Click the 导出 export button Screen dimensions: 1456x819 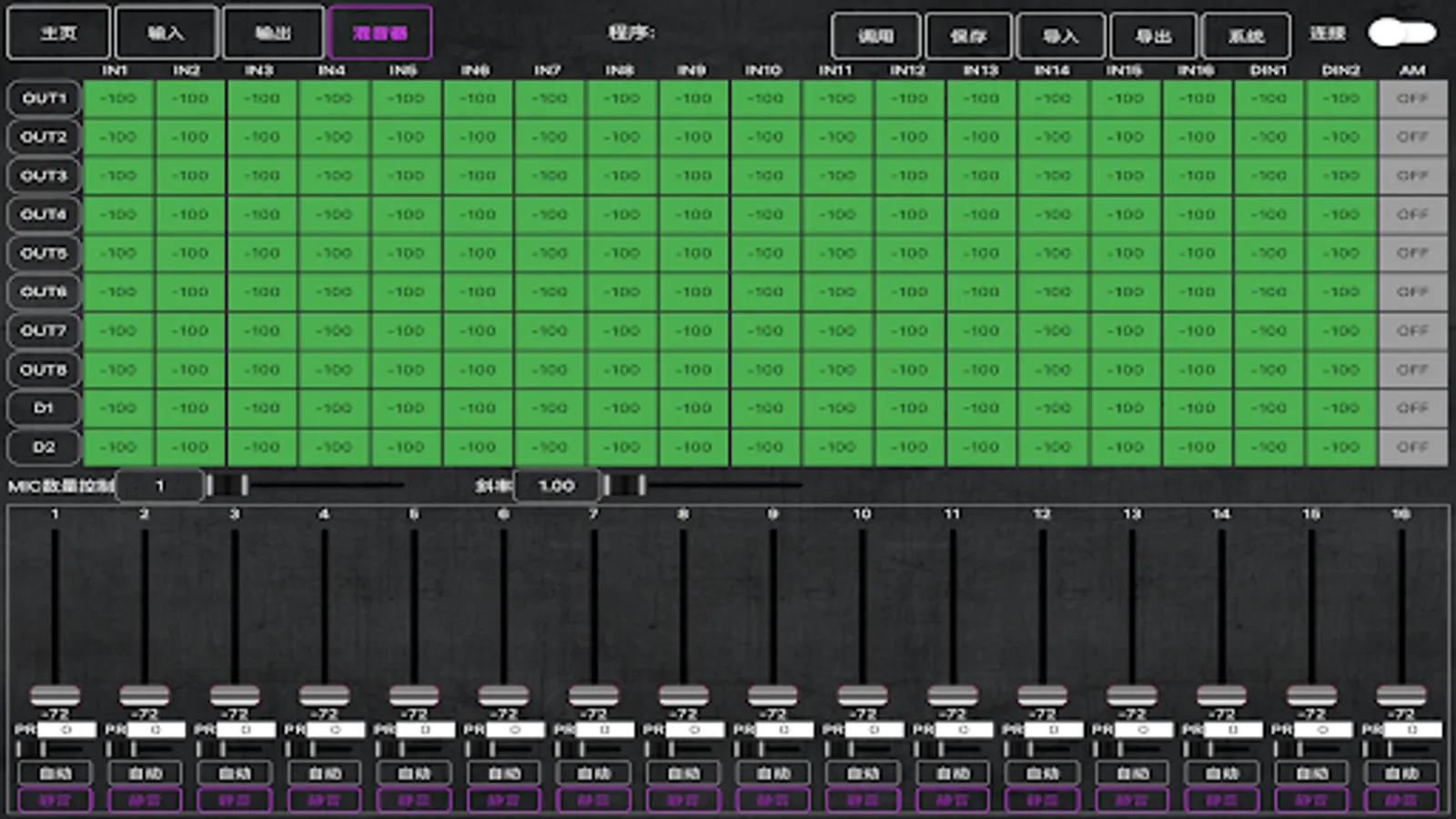click(1153, 36)
